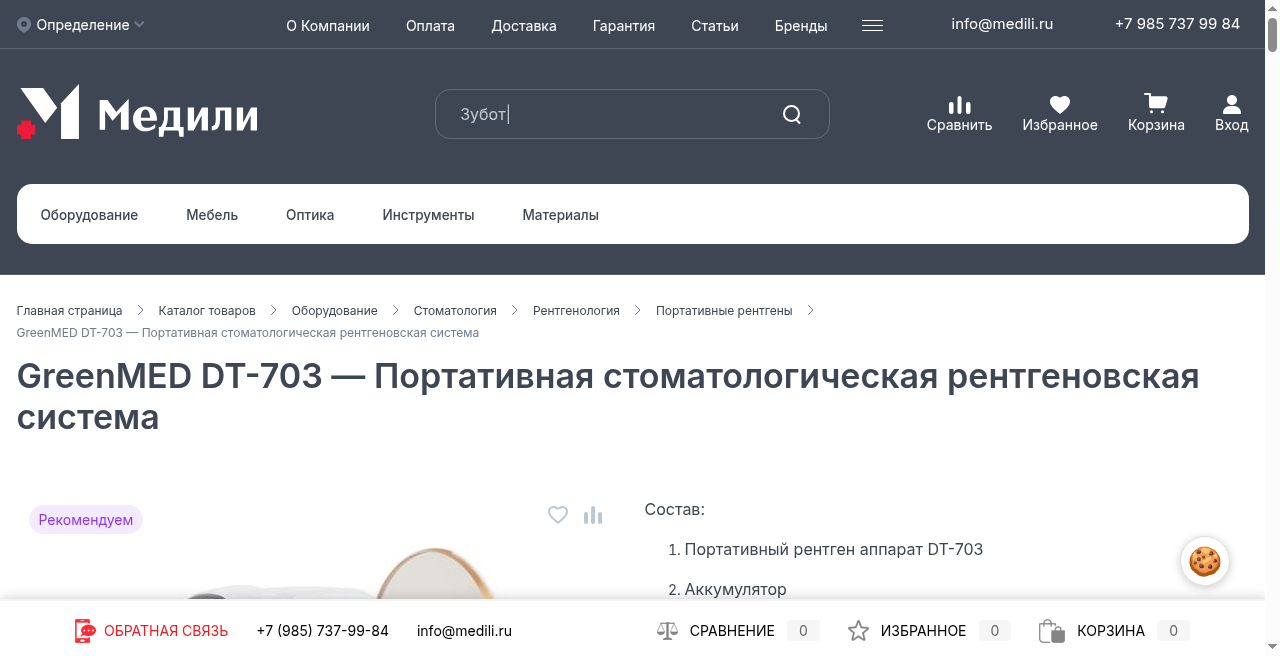Viewport: 1280px width, 656px height.
Task: Call header phone +7 985 737 99 84
Action: (x=1177, y=24)
